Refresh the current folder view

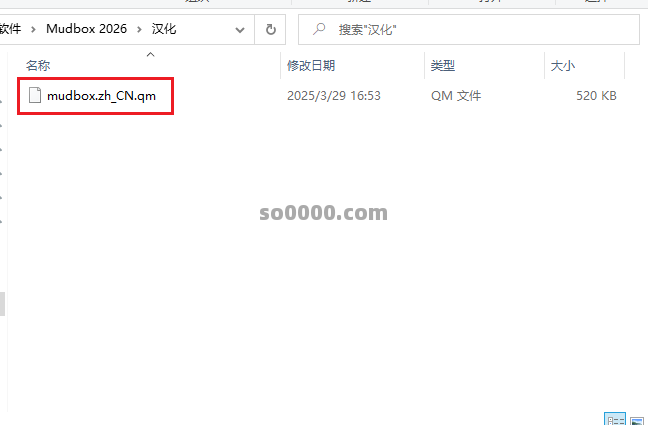[270, 29]
